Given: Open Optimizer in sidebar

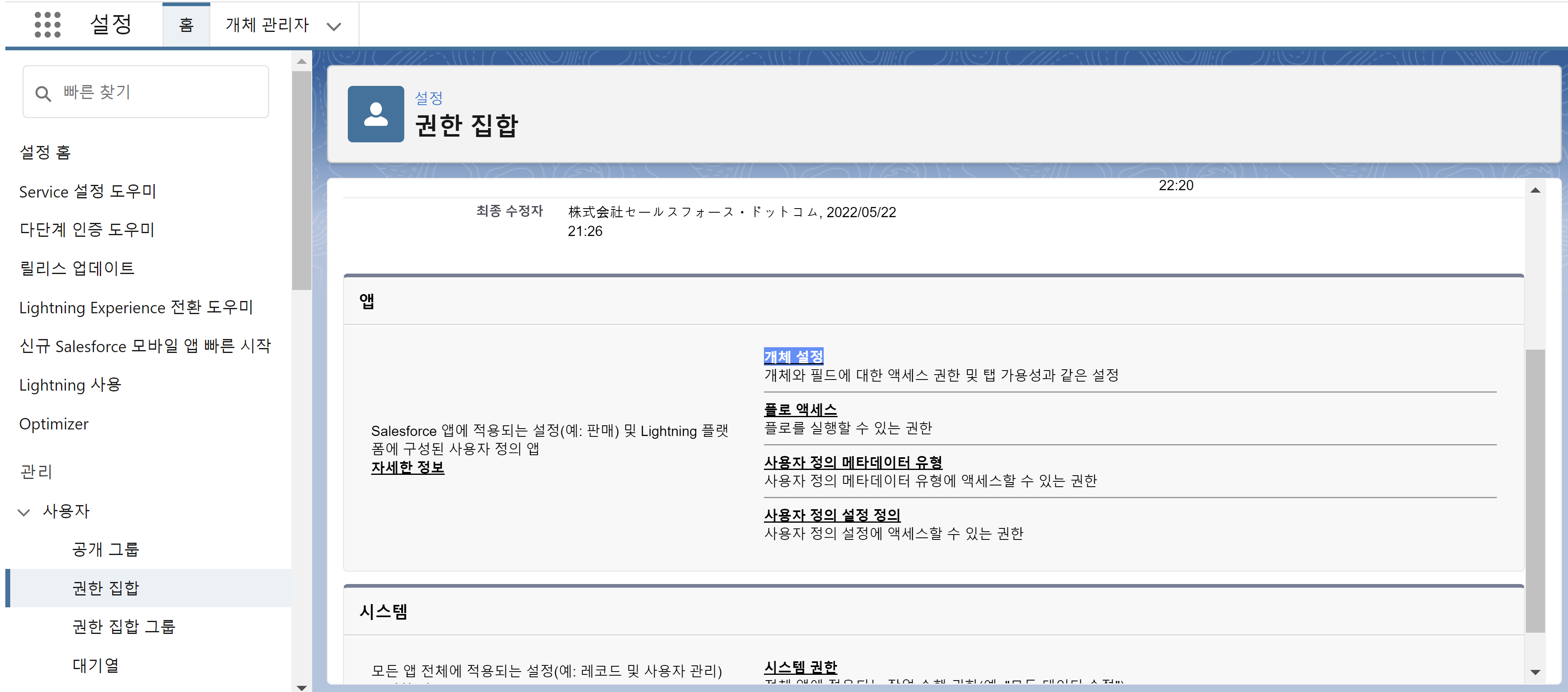Looking at the screenshot, I should (x=54, y=424).
